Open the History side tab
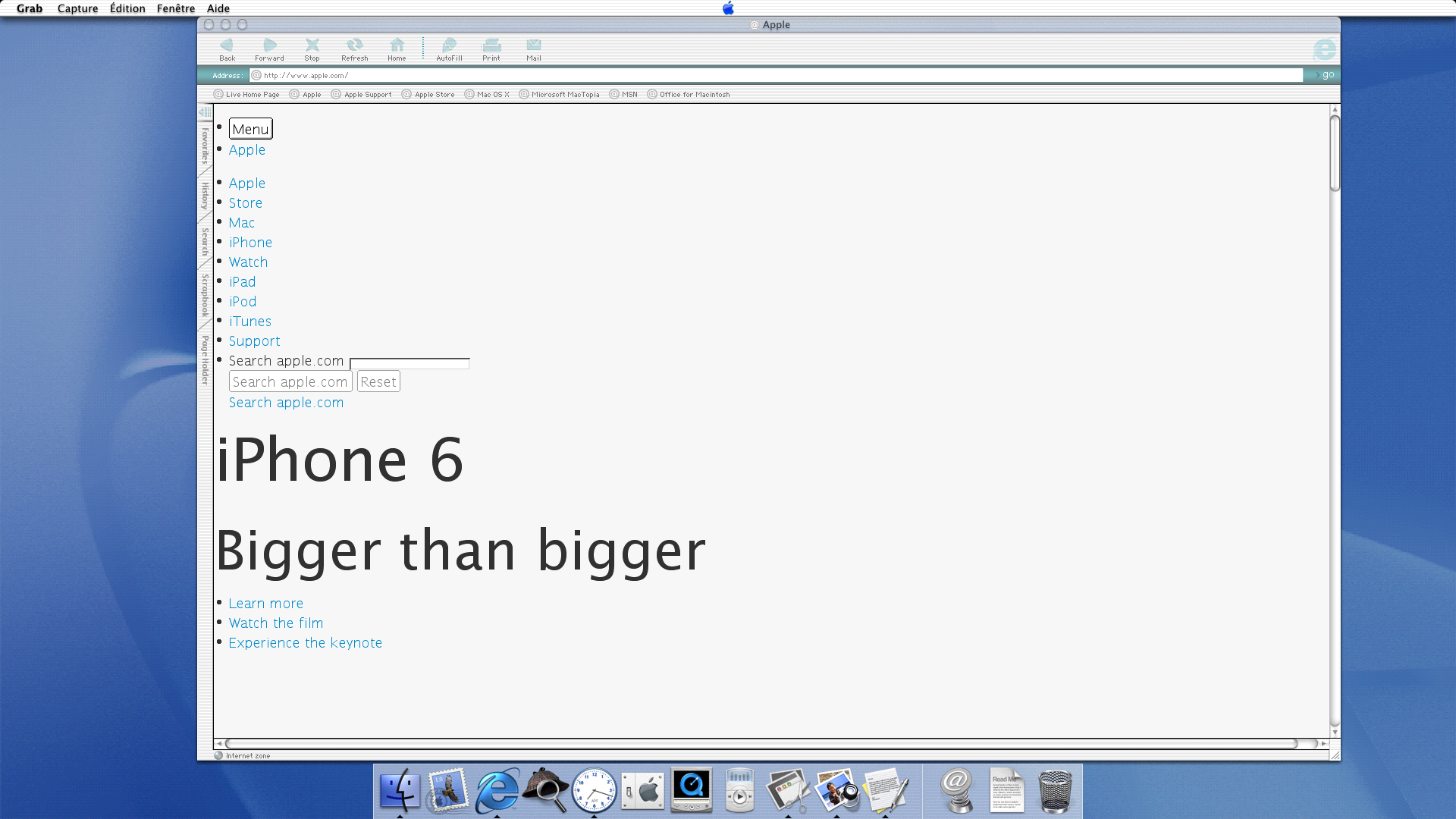Screen dimensions: 1456x819 (x=205, y=196)
